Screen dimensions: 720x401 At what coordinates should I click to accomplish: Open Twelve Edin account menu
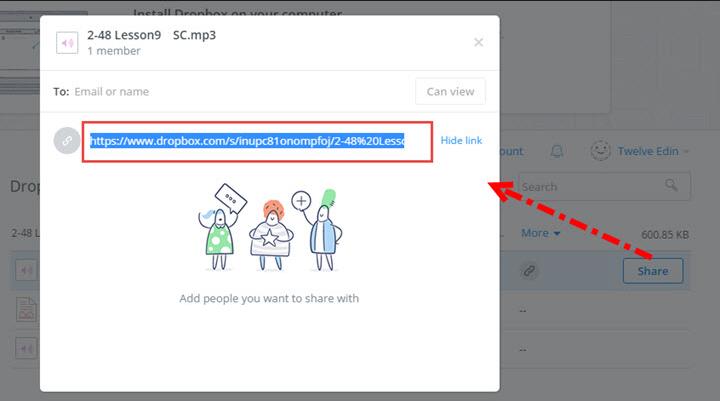pyautogui.click(x=652, y=151)
